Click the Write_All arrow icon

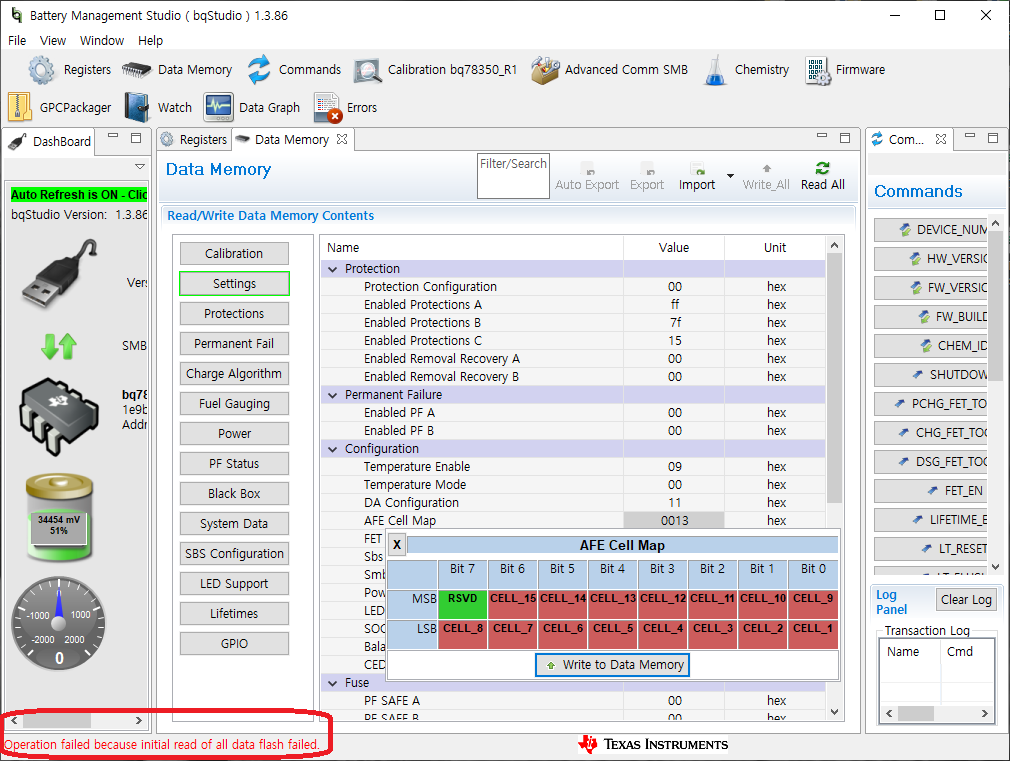pyautogui.click(x=767, y=168)
